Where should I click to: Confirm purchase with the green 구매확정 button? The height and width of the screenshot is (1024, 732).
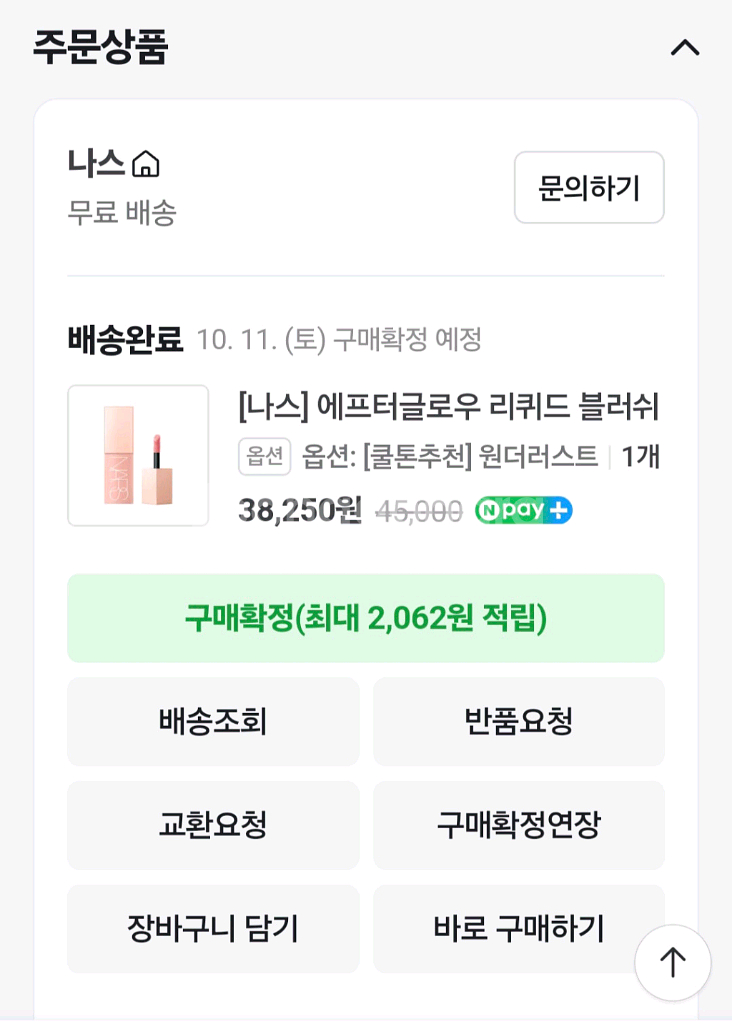click(x=366, y=618)
